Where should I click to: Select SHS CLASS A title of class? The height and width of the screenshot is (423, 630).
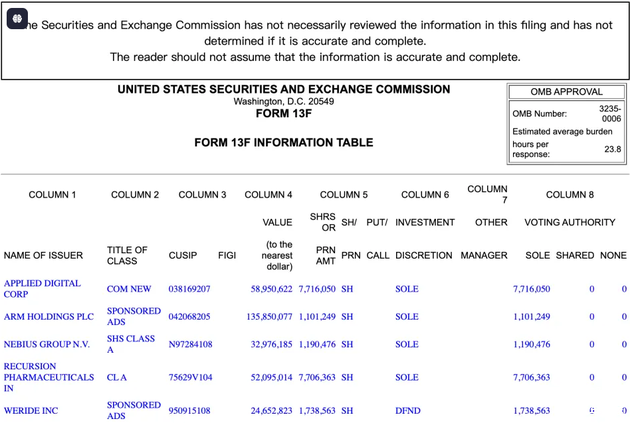click(x=131, y=344)
